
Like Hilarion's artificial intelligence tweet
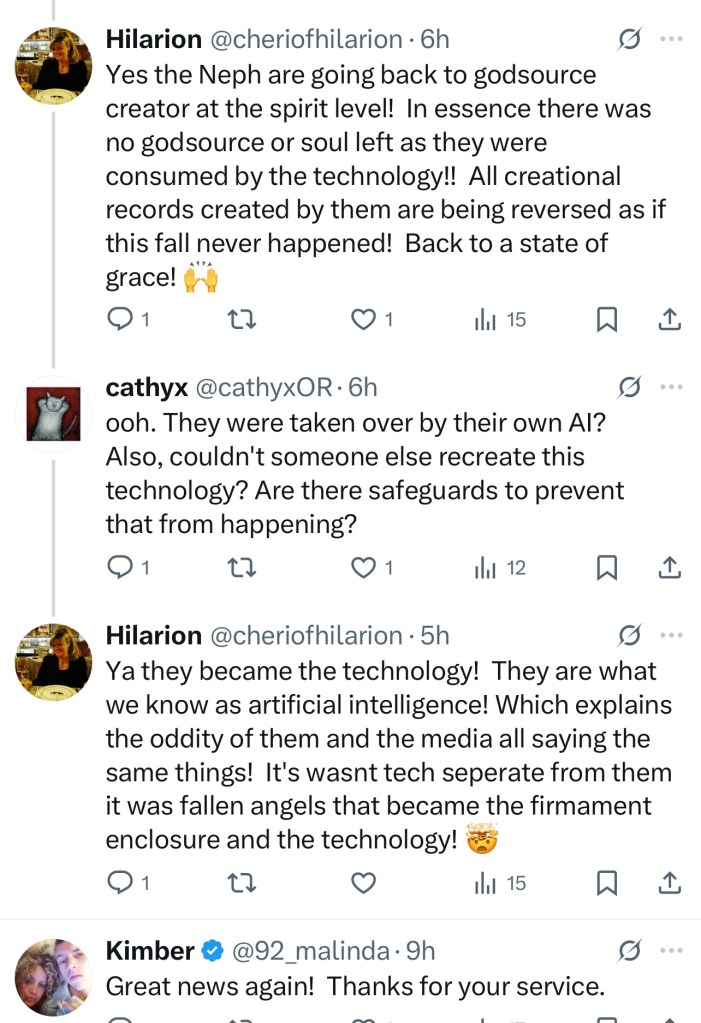pos(365,883)
